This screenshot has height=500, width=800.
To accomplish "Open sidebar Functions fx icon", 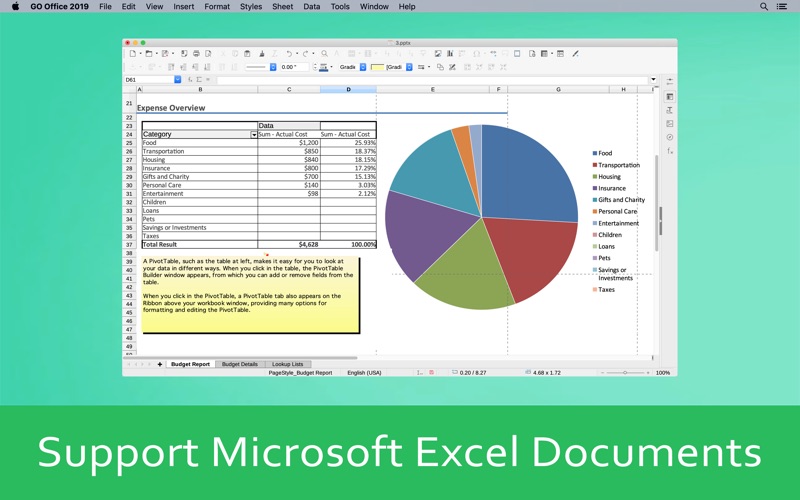I will coord(670,151).
